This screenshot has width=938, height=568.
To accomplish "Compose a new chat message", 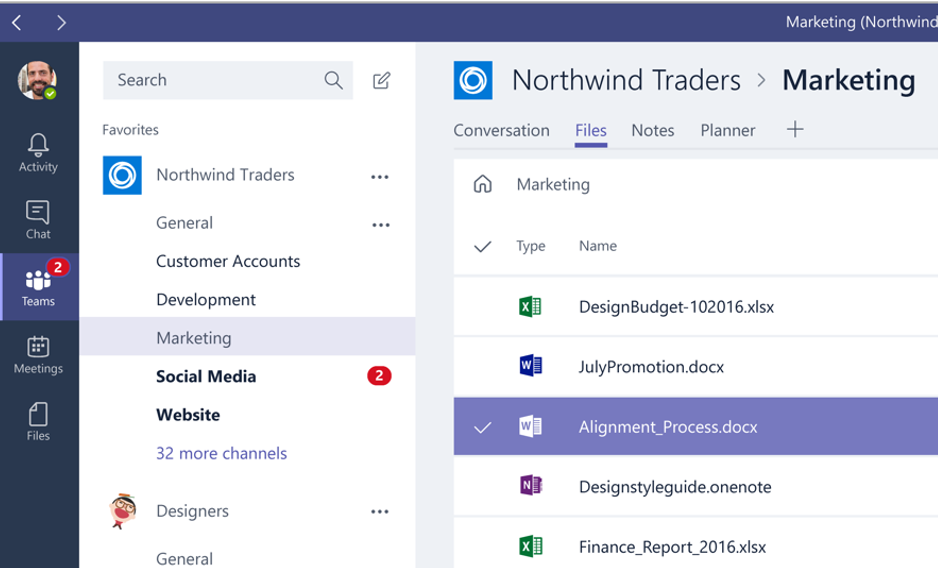I will tap(382, 80).
